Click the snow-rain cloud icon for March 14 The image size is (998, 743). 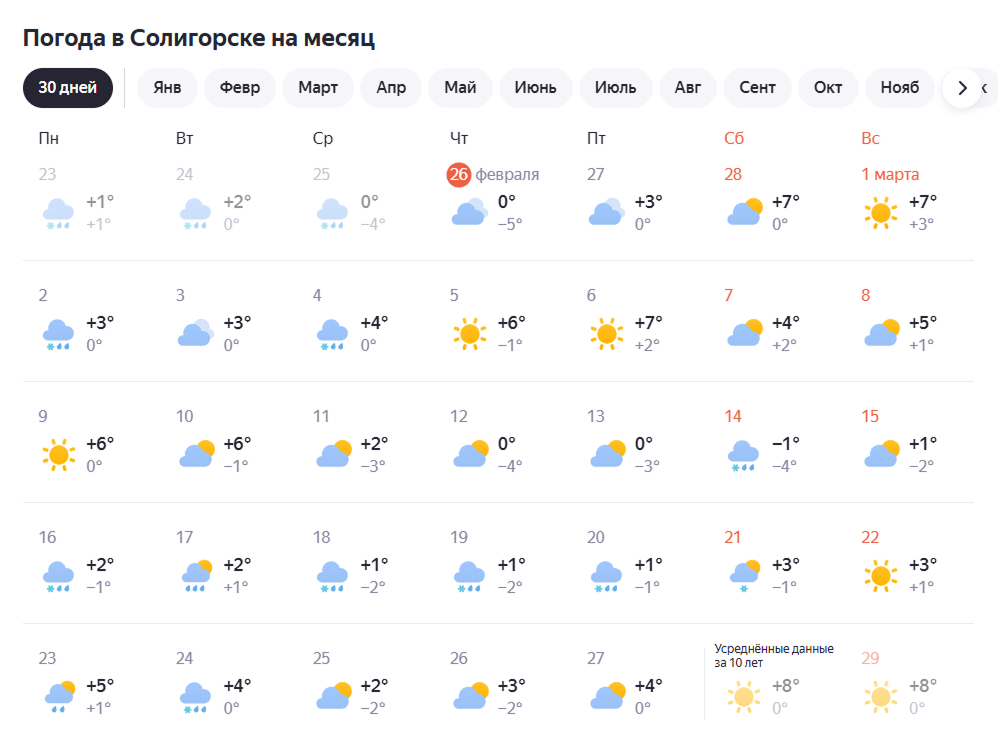tap(744, 454)
